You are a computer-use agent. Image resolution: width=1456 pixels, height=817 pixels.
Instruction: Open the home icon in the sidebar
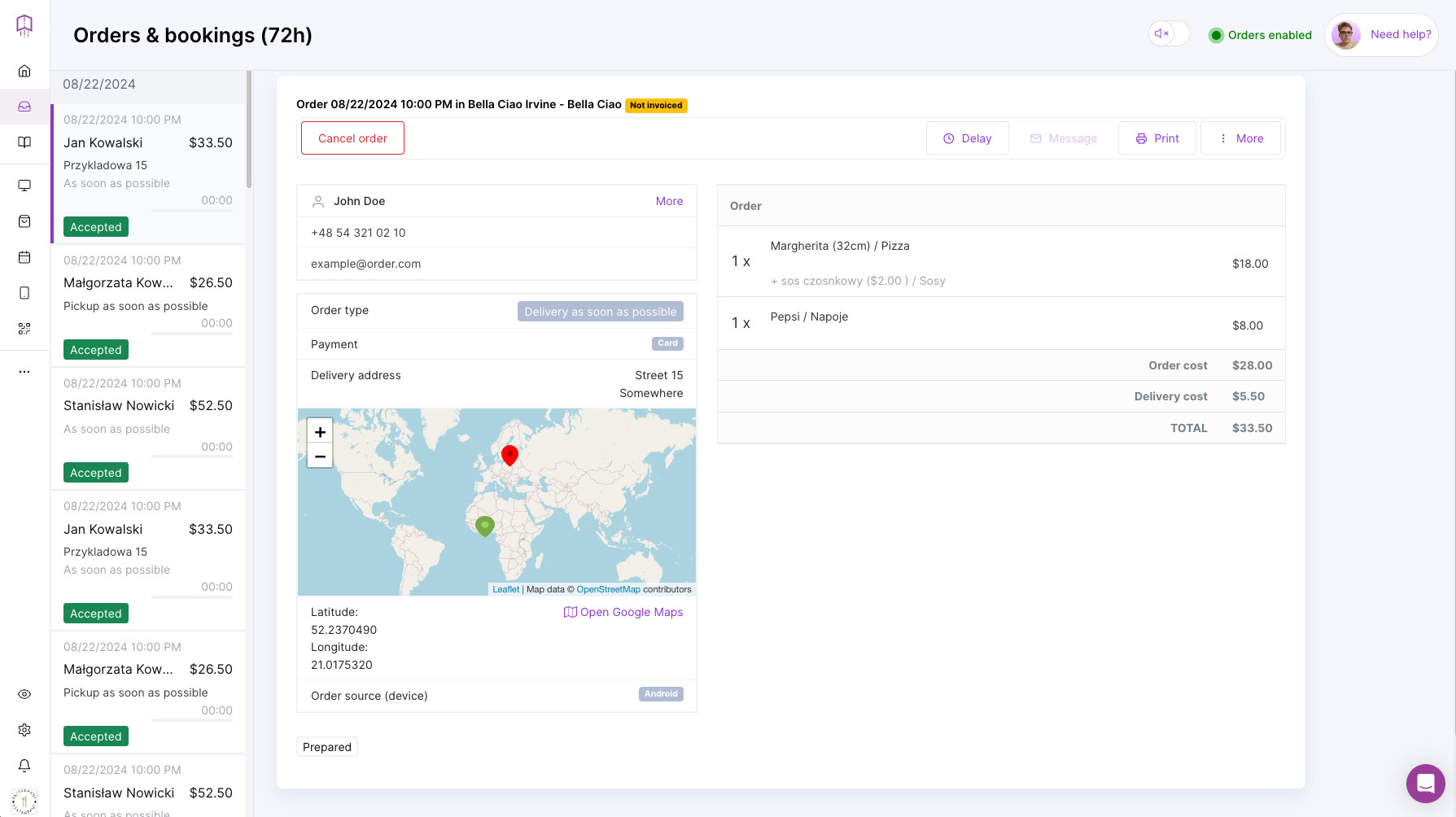pyautogui.click(x=24, y=71)
